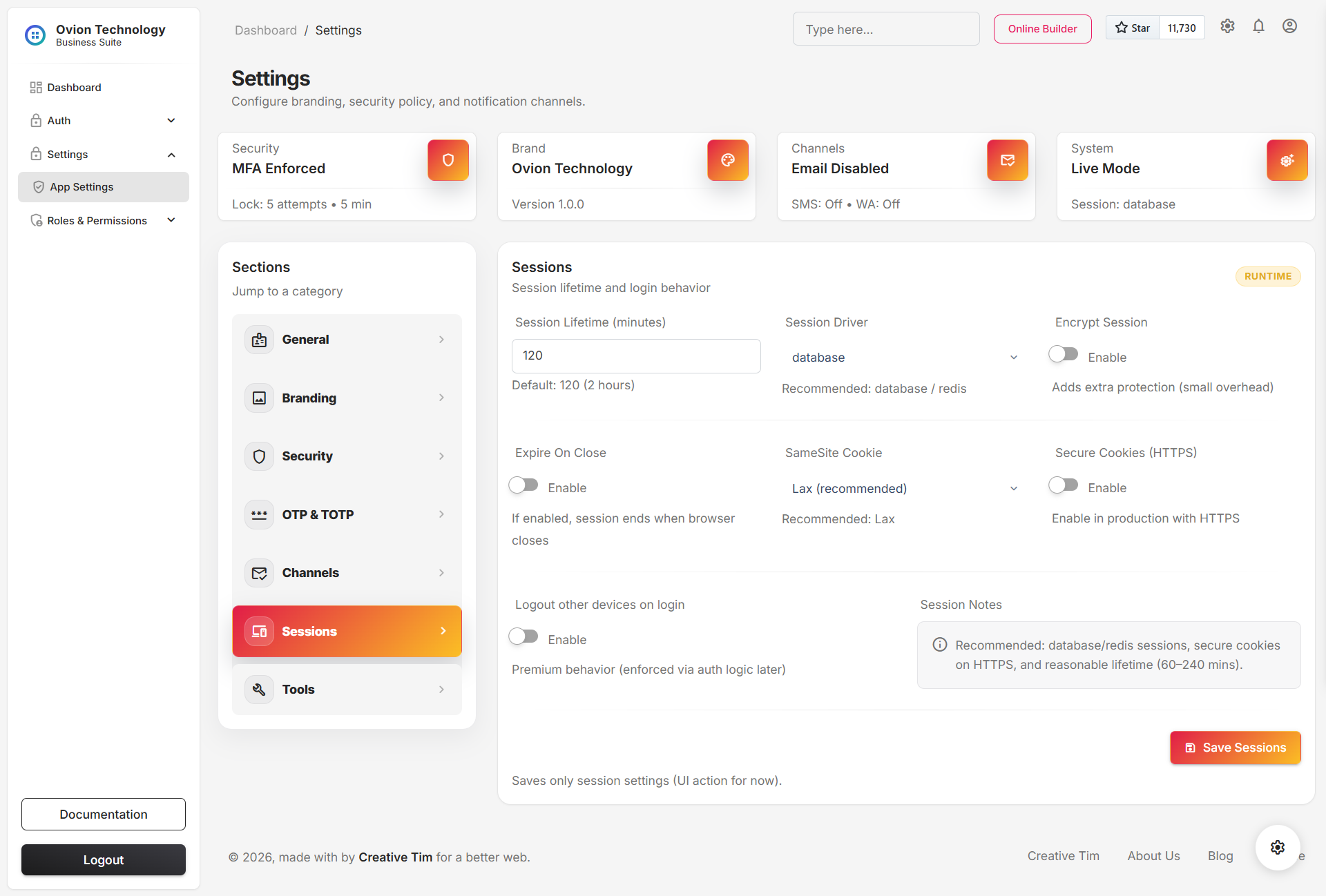Click the Save Sessions button
The height and width of the screenshot is (896, 1326).
[x=1235, y=748]
